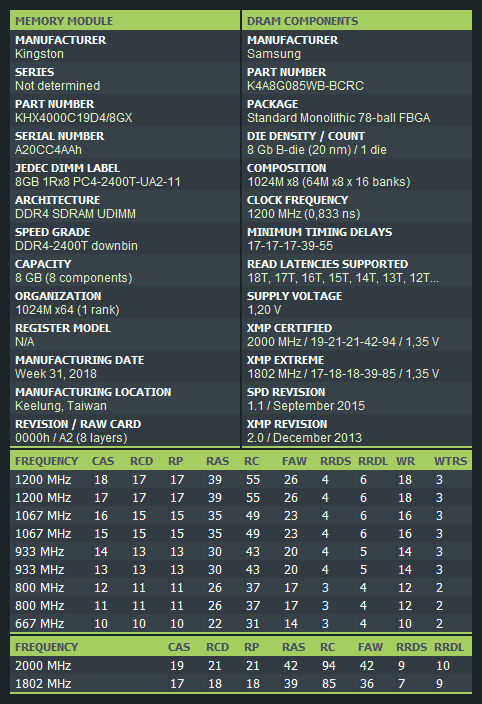Click architecture value DDR4 SDRAM UDIMM
The height and width of the screenshot is (704, 482).
point(75,214)
